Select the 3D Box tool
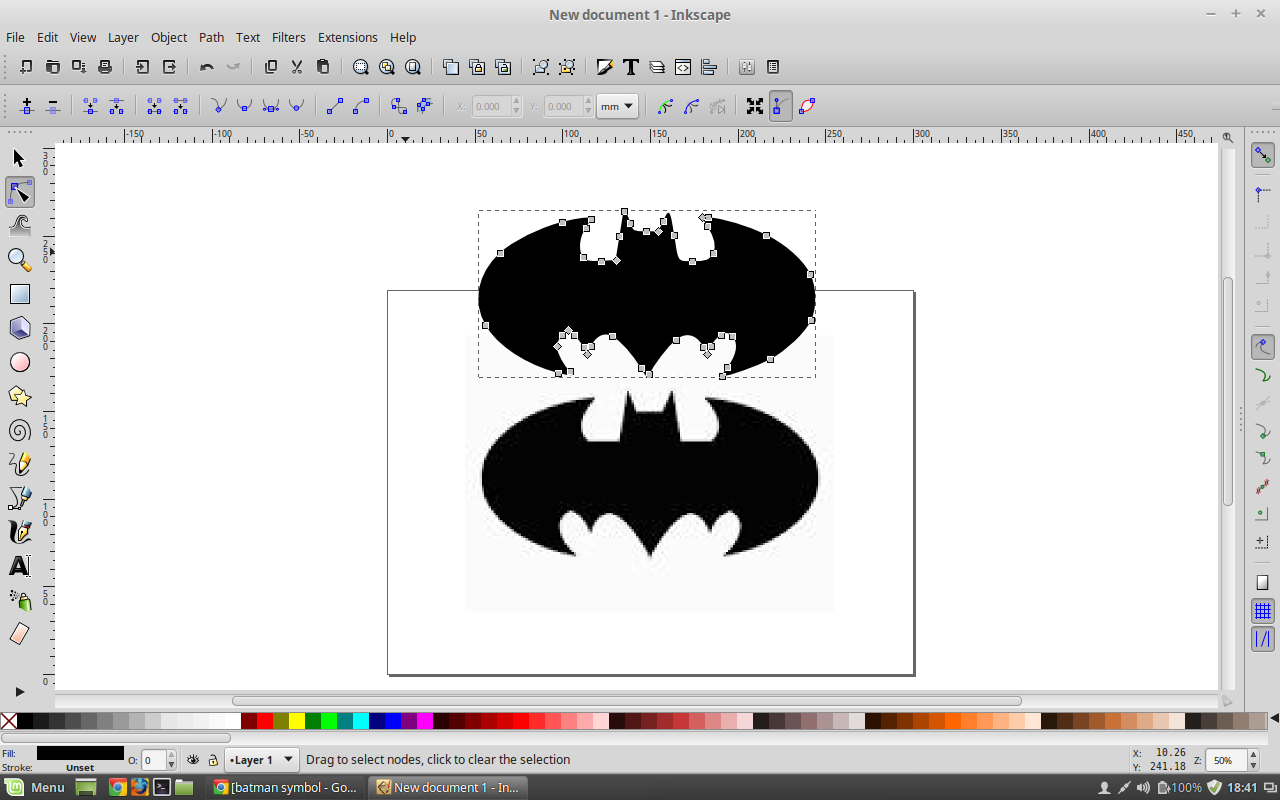This screenshot has height=800, width=1280. 19,328
